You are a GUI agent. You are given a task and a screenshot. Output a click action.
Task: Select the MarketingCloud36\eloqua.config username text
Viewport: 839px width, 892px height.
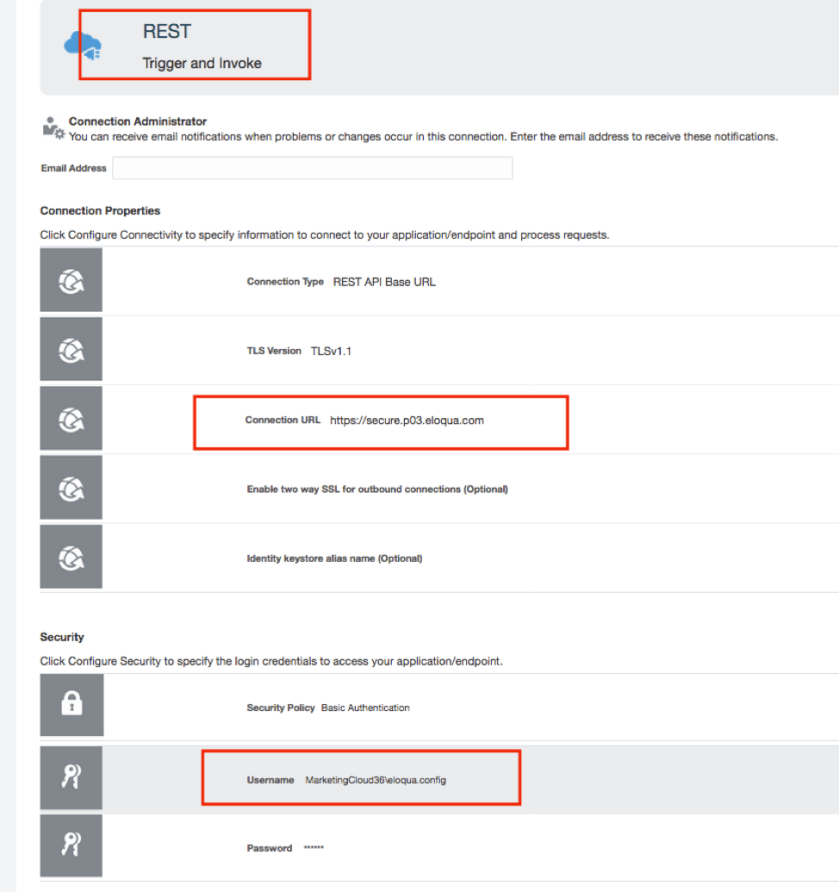[x=375, y=779]
